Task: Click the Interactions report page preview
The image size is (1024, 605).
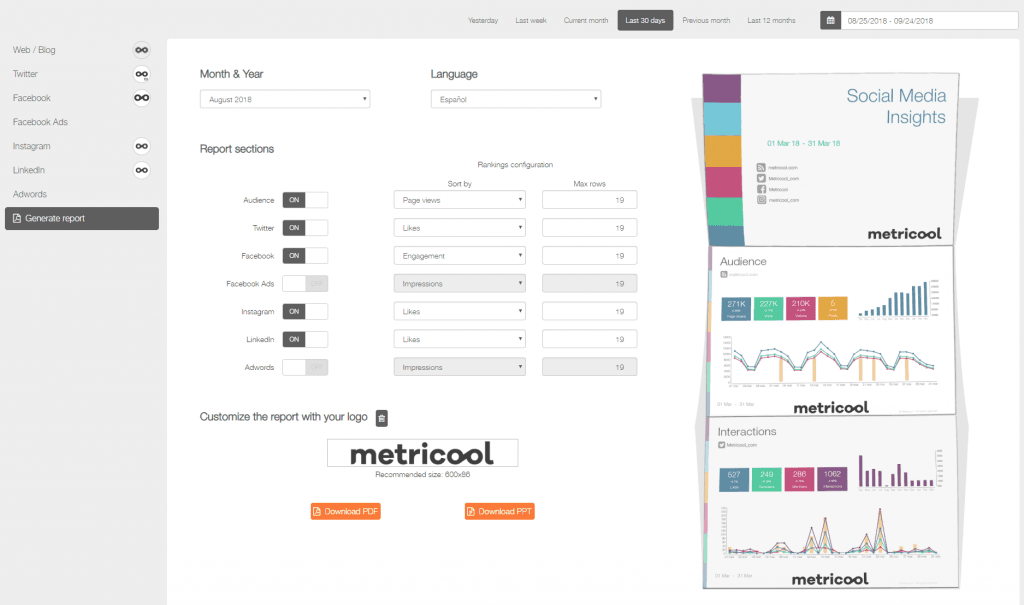Action: point(831,502)
